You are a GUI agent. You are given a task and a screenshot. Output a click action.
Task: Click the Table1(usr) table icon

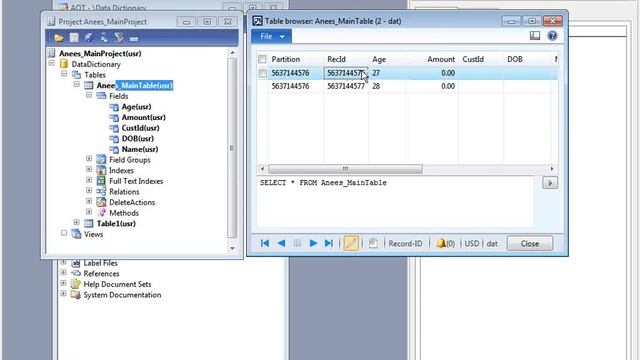tap(89, 223)
